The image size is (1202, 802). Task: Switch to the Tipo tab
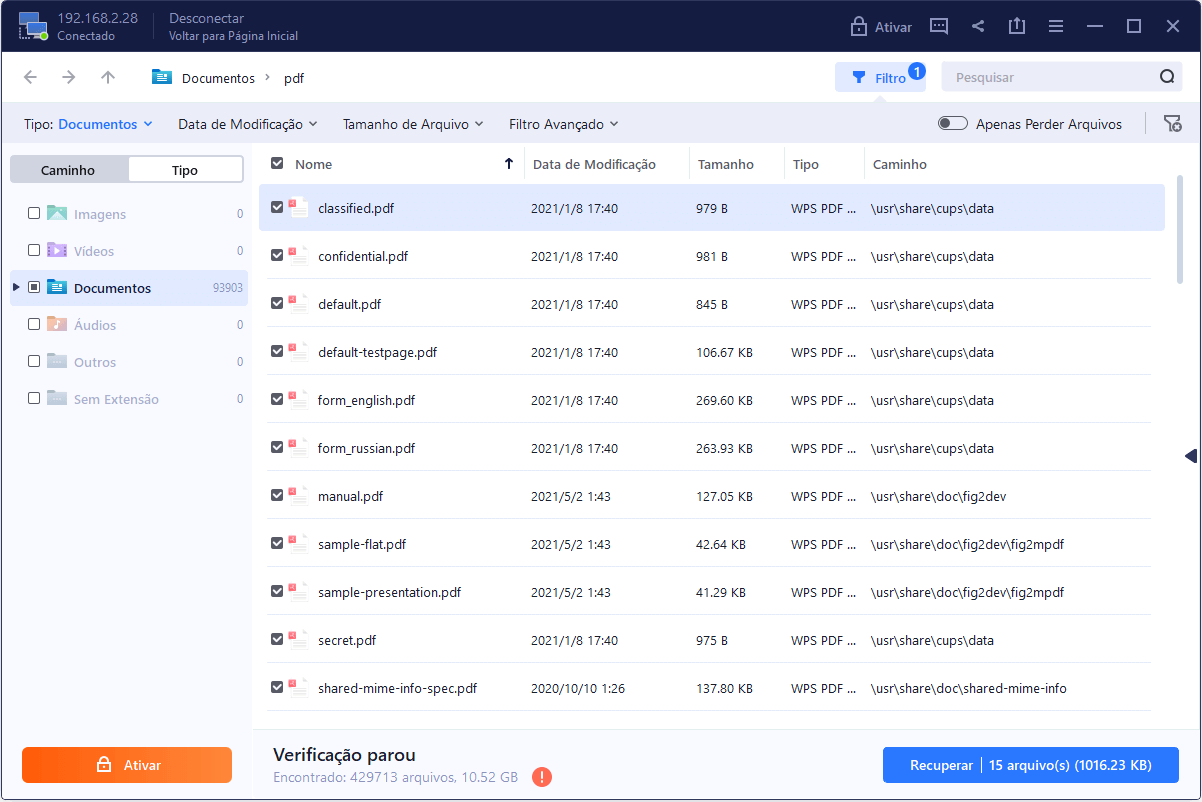[185, 170]
